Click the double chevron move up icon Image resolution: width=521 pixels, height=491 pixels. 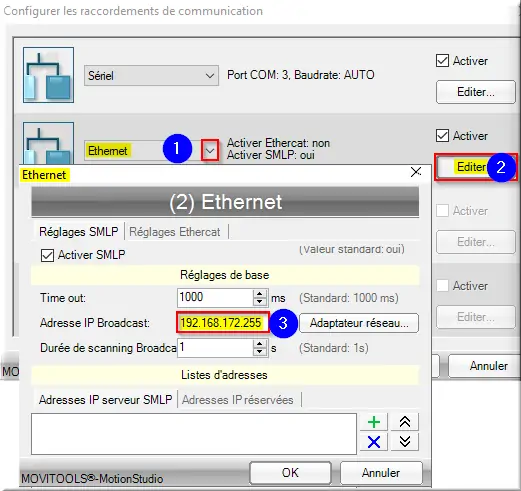[x=405, y=422]
